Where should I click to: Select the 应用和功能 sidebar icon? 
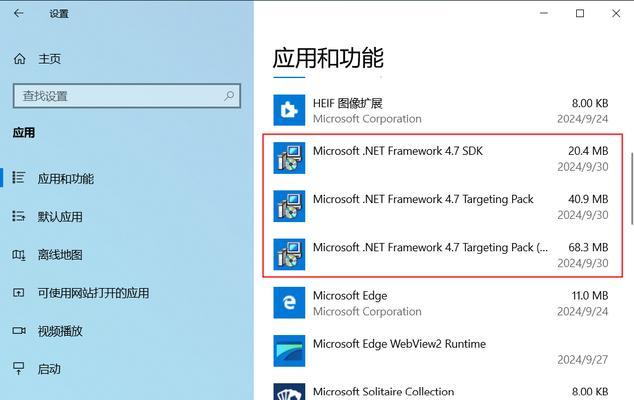(x=19, y=178)
